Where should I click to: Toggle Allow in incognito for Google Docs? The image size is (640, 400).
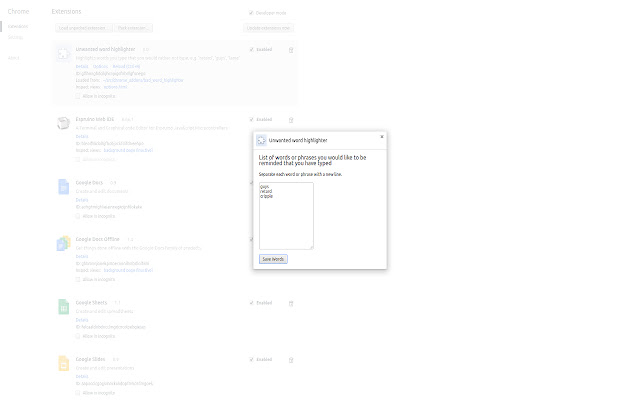pos(78,216)
